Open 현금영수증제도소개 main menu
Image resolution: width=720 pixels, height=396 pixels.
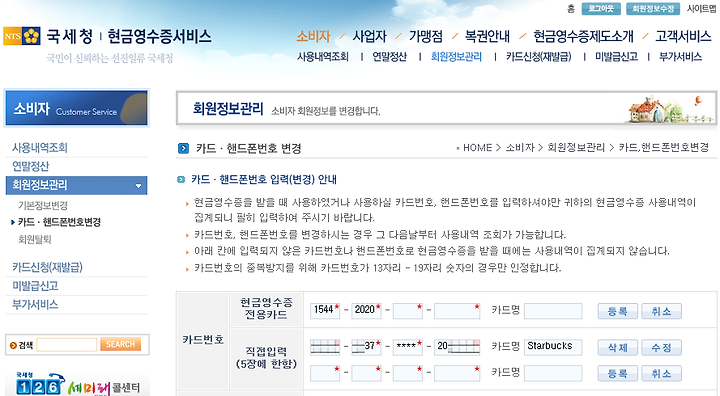click(x=583, y=36)
